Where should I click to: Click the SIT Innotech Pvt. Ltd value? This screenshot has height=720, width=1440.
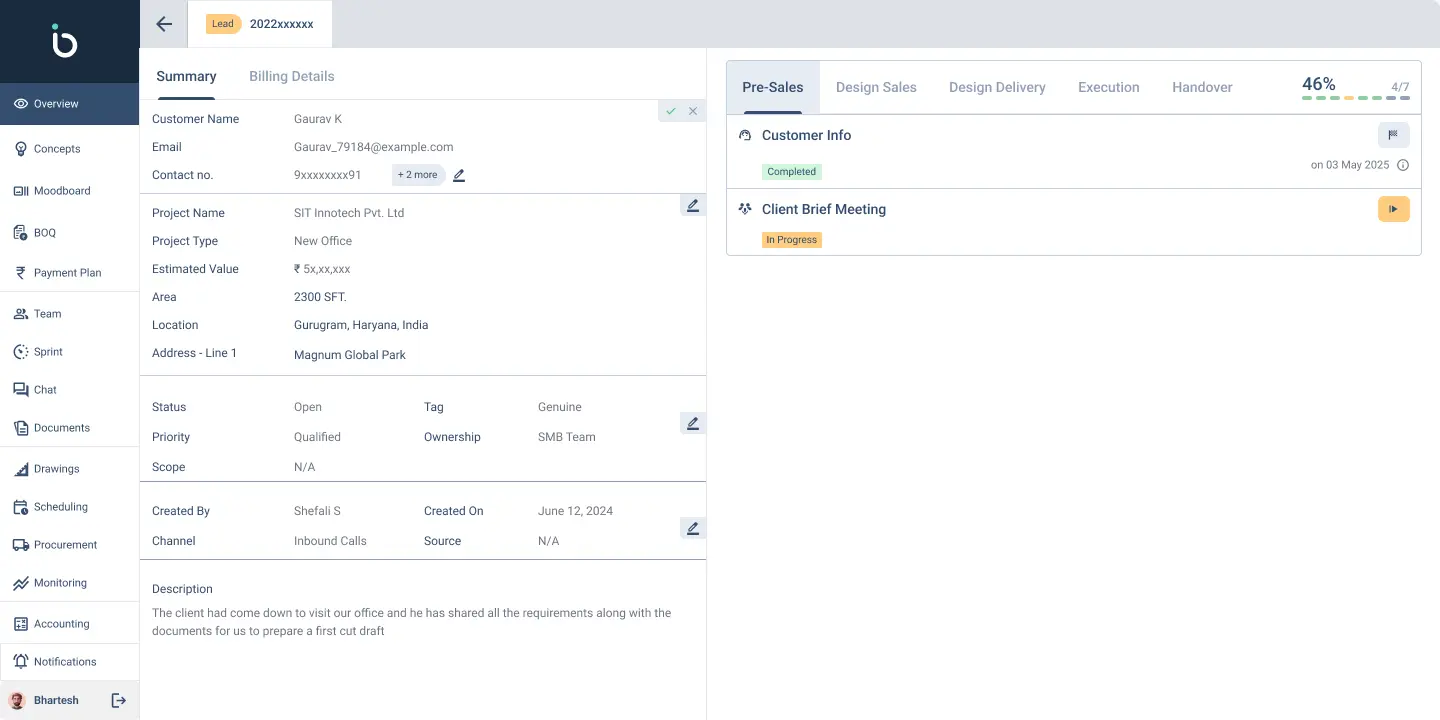[x=349, y=213]
